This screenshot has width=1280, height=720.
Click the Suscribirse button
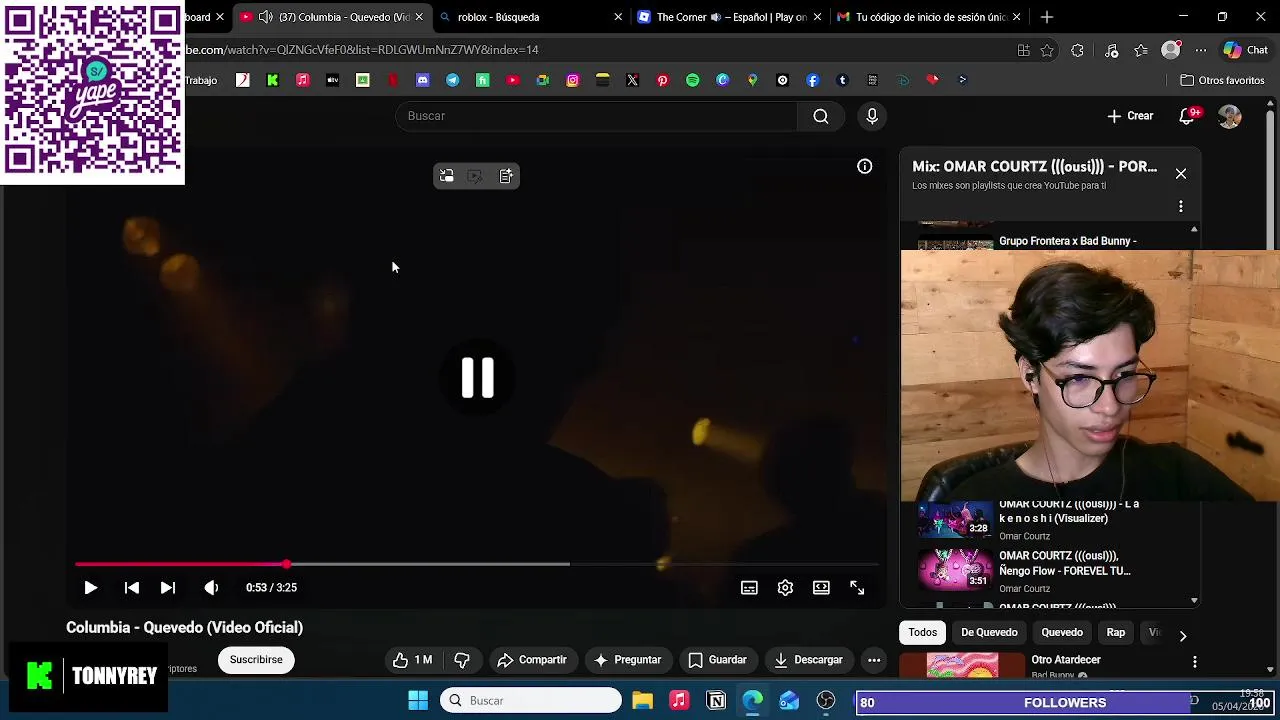(256, 660)
